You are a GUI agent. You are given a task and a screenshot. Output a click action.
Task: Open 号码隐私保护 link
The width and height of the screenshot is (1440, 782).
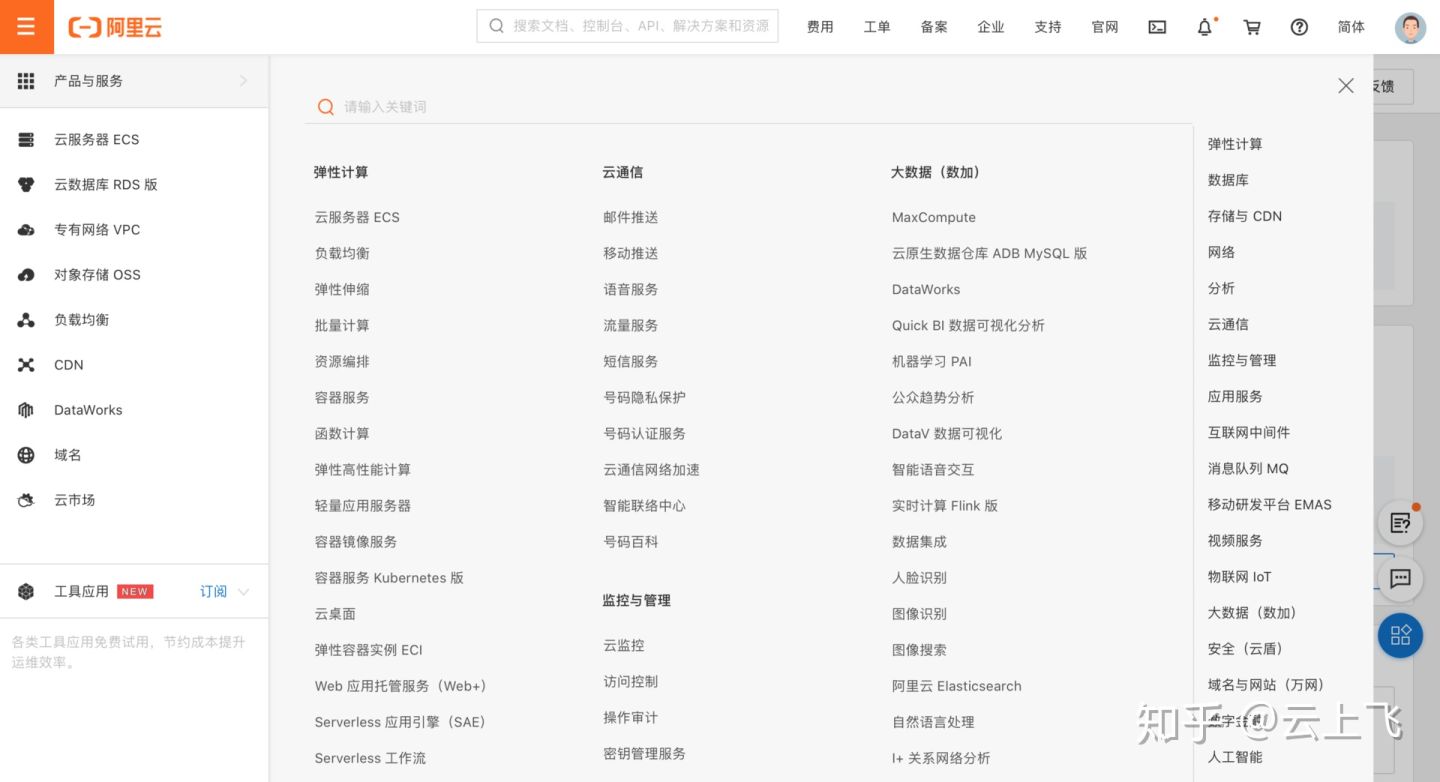coord(644,398)
